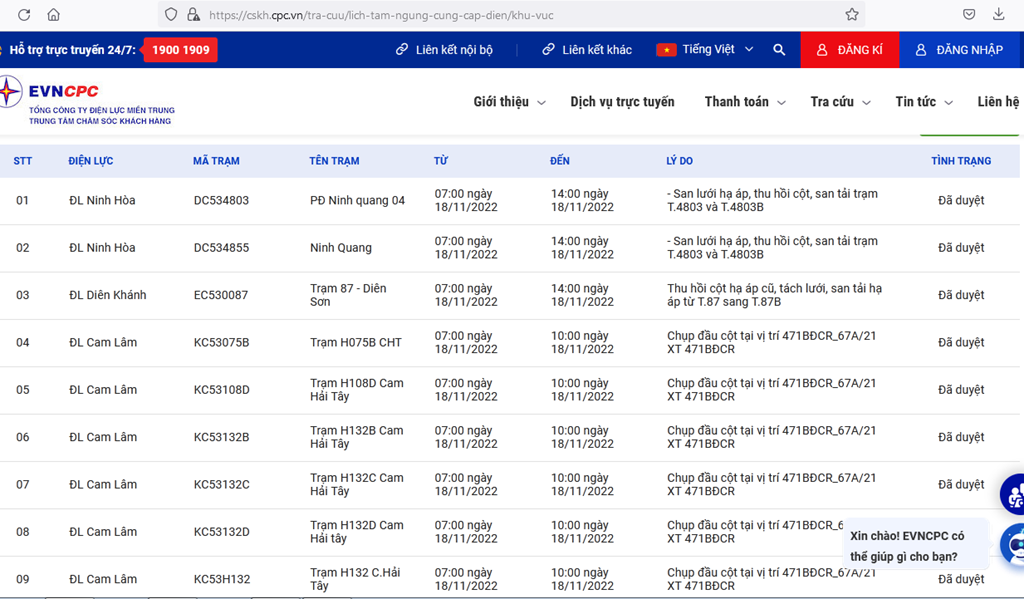Bookmark this page with the star icon
The width and height of the screenshot is (1024, 599).
click(x=851, y=15)
